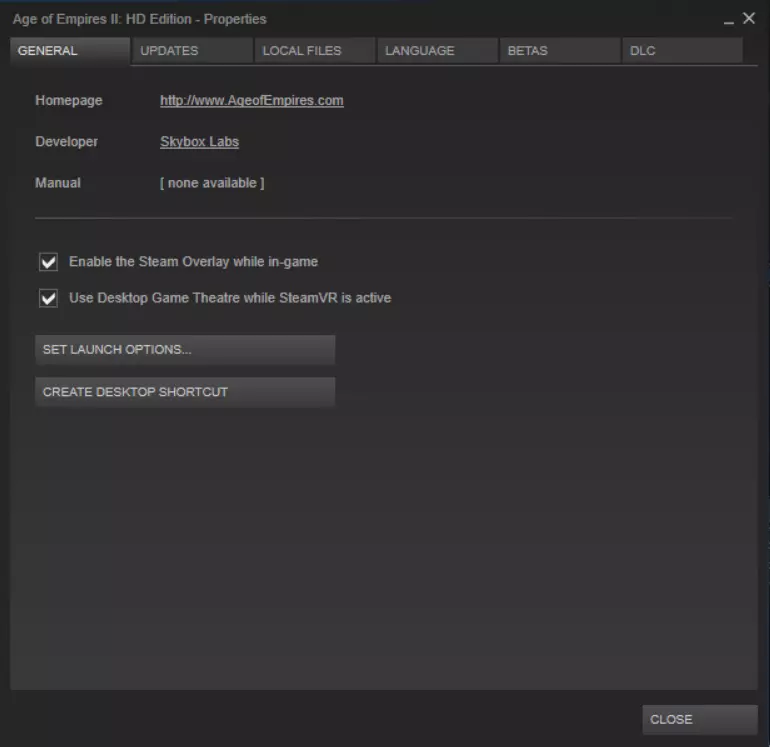The image size is (770, 747).
Task: Click Set Launch Options button
Action: pyautogui.click(x=185, y=350)
